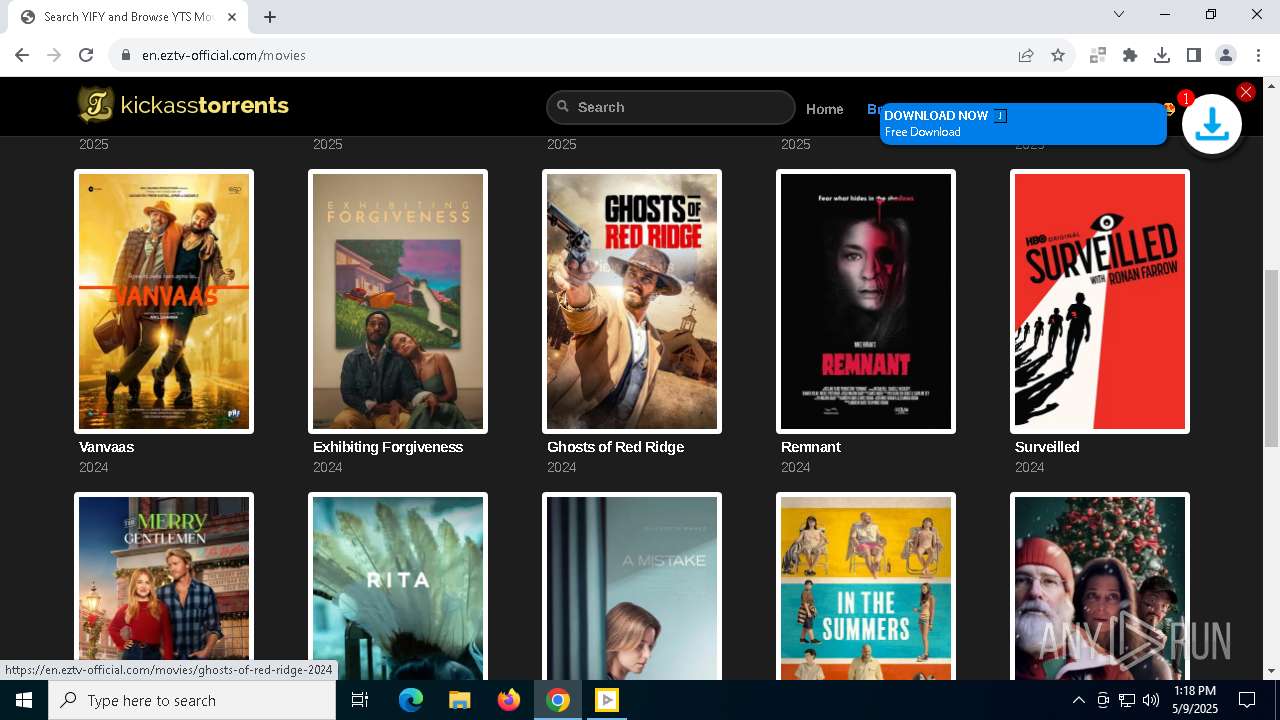Open the notification center icon
This screenshot has width=1280, height=720.
(1247, 700)
